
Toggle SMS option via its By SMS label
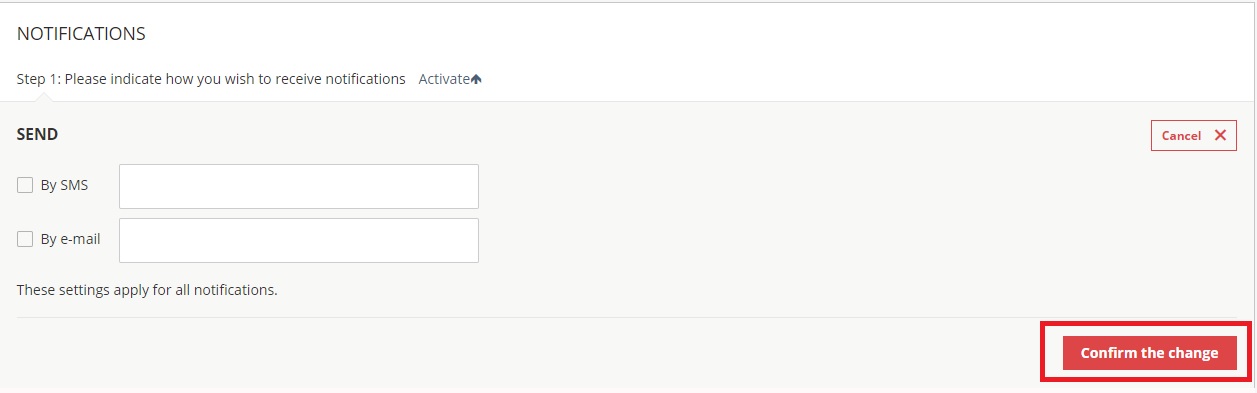click(x=64, y=185)
